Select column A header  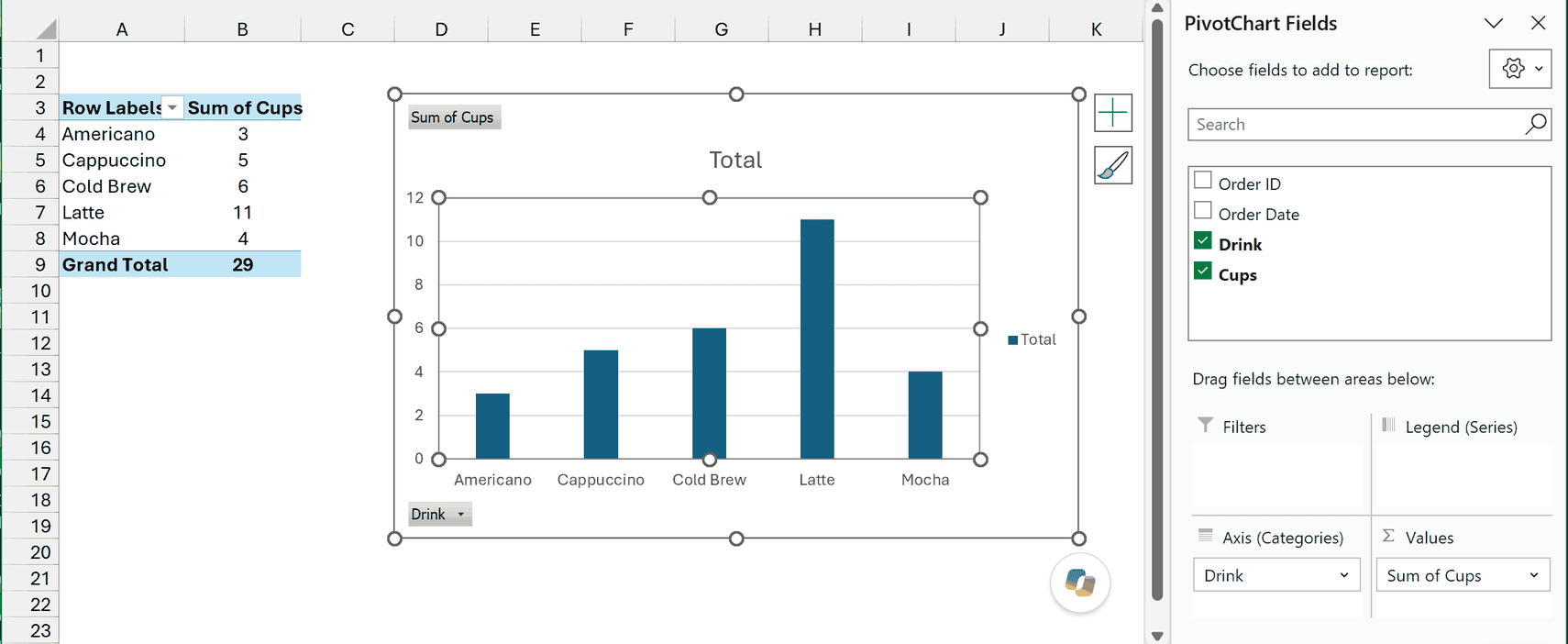point(122,29)
